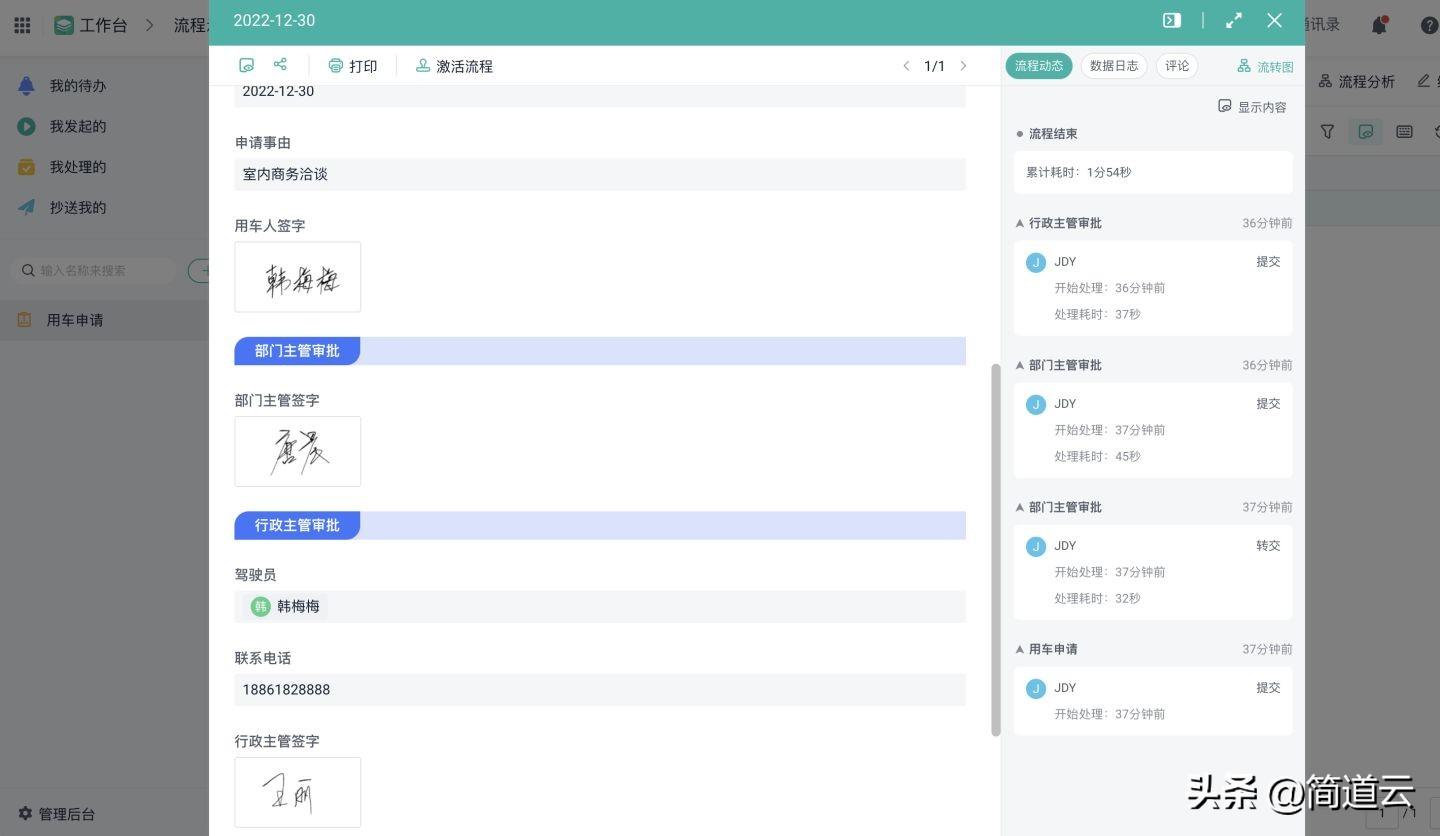Expand the dialog to fullscreen
The width and height of the screenshot is (1440, 836).
pyautogui.click(x=1234, y=20)
